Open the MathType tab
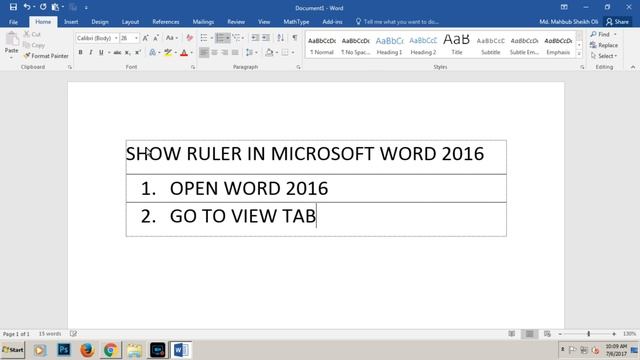The image size is (640, 360). click(x=297, y=22)
